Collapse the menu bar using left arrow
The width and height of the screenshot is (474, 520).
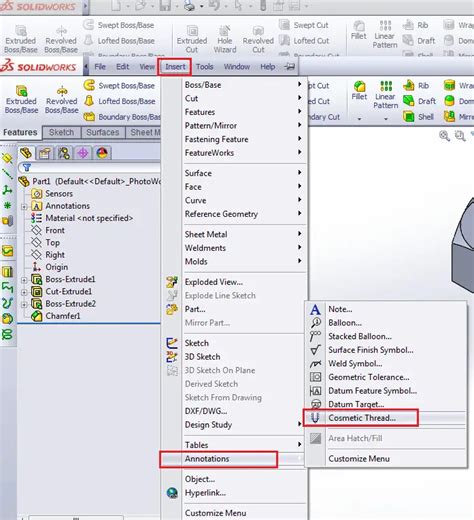point(86,67)
